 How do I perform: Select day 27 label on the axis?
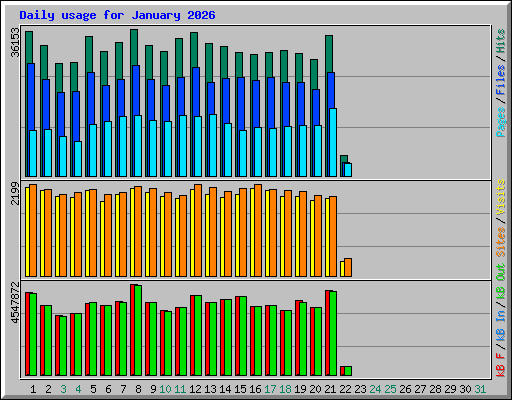(420, 389)
